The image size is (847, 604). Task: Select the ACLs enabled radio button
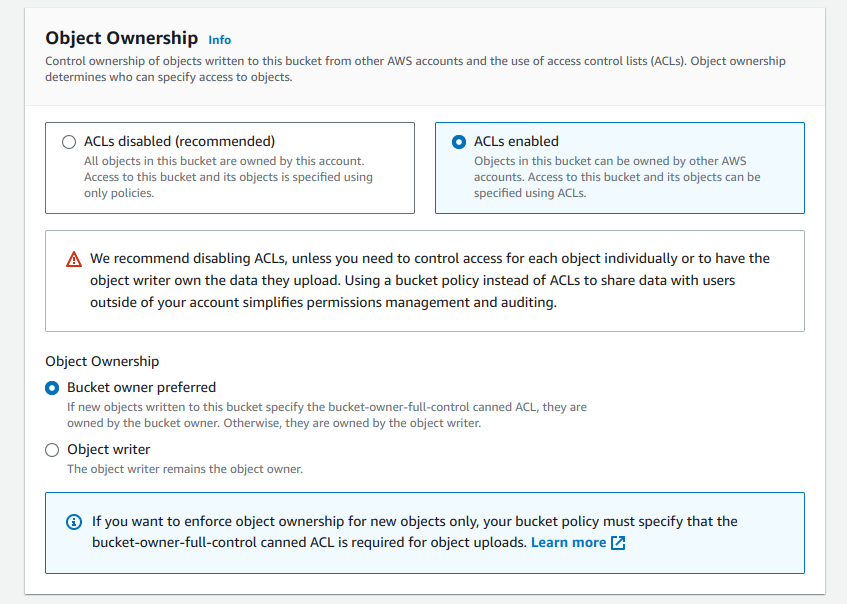459,142
